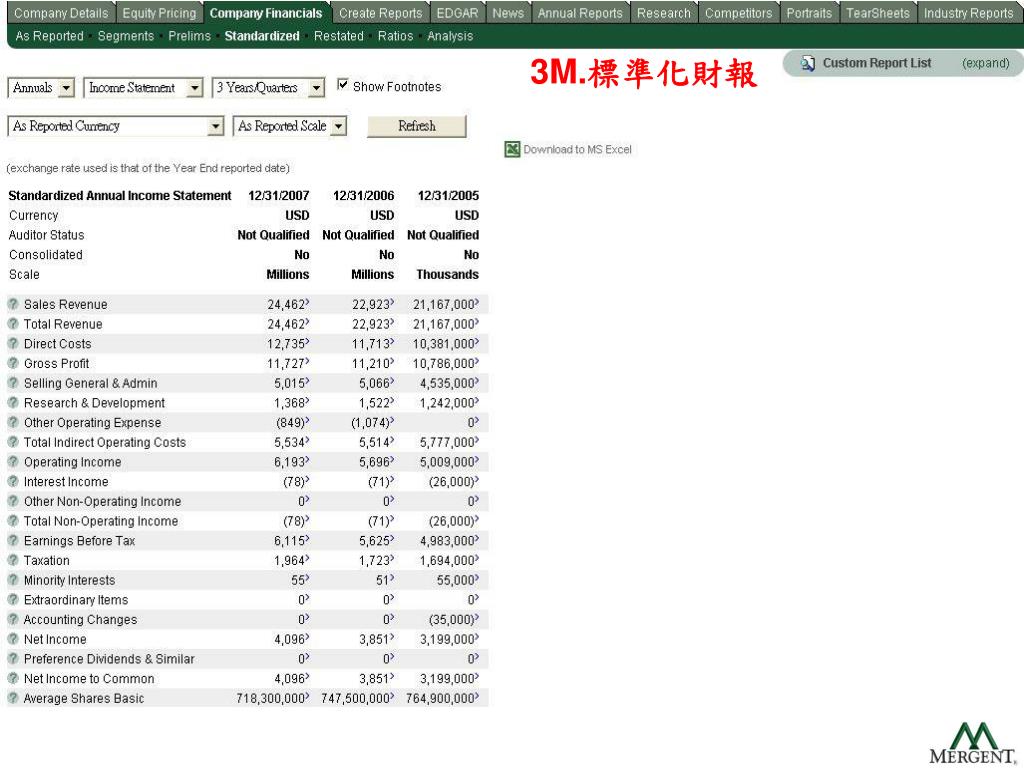The width and height of the screenshot is (1024, 768).
Task: Click help icon beside Preference Dividends & Similar
Action: 12,658
